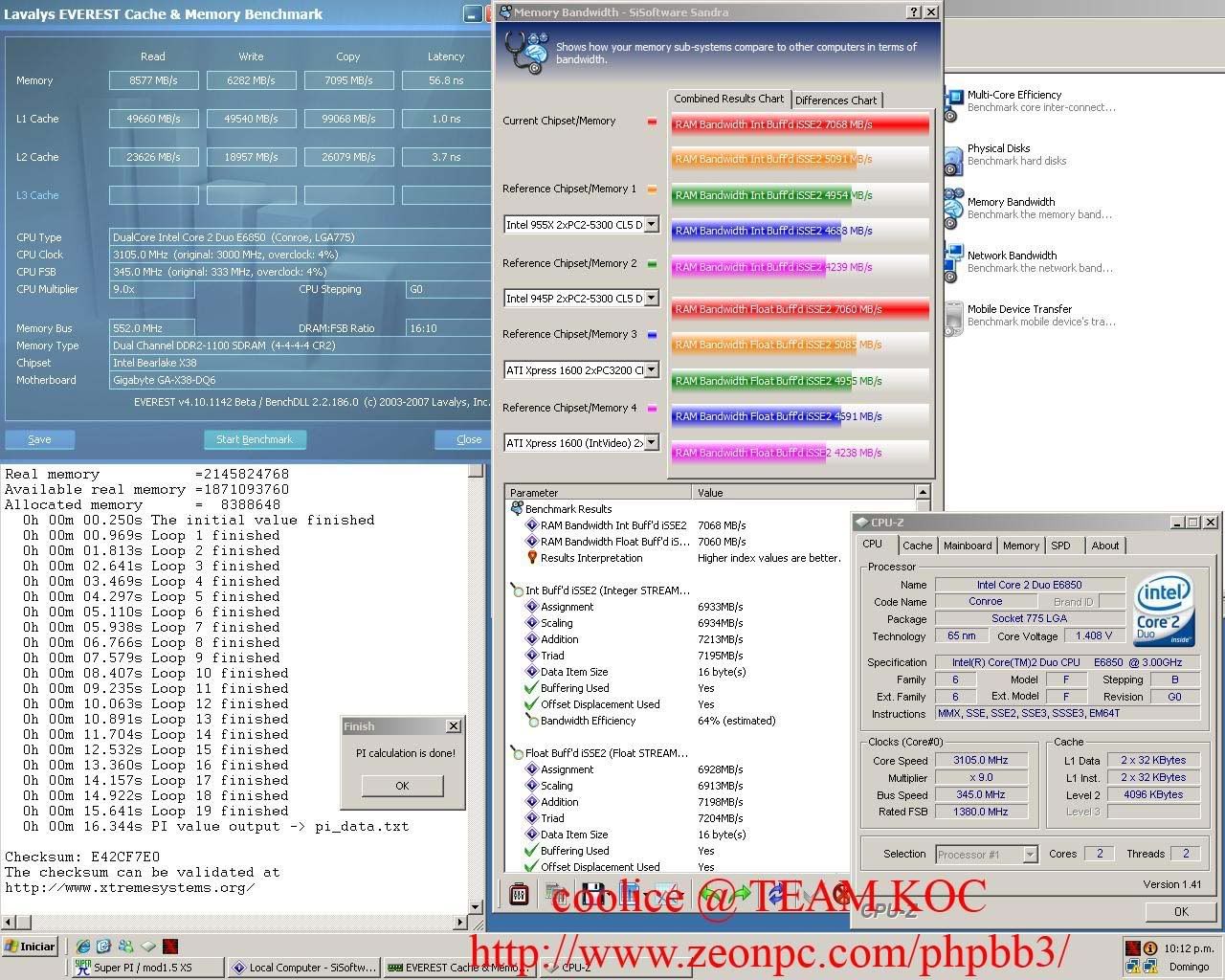
Task: Click the Benchmark Results icon in parameter list
Action: [x=517, y=508]
